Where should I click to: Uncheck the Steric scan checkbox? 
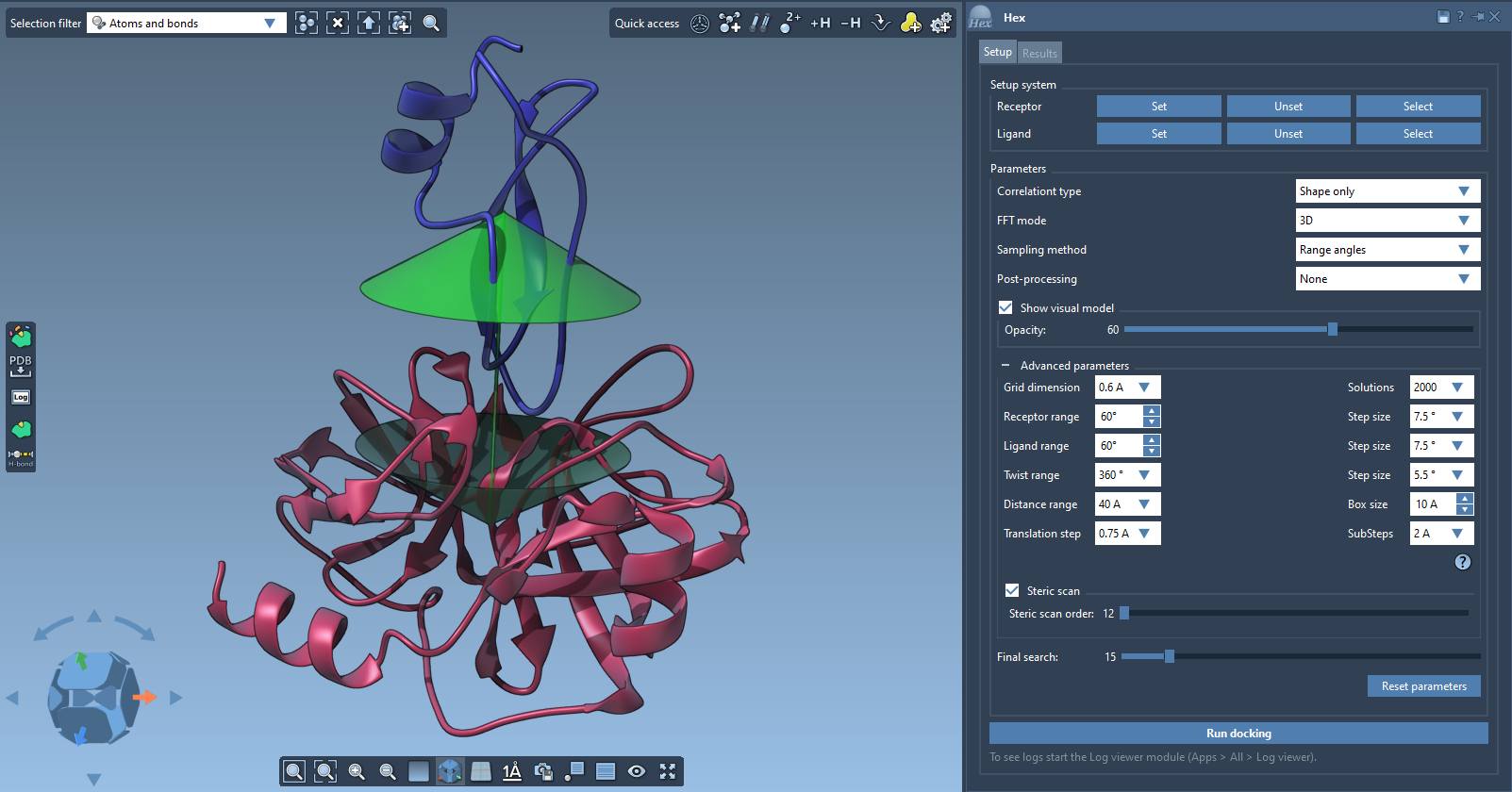pos(1012,590)
